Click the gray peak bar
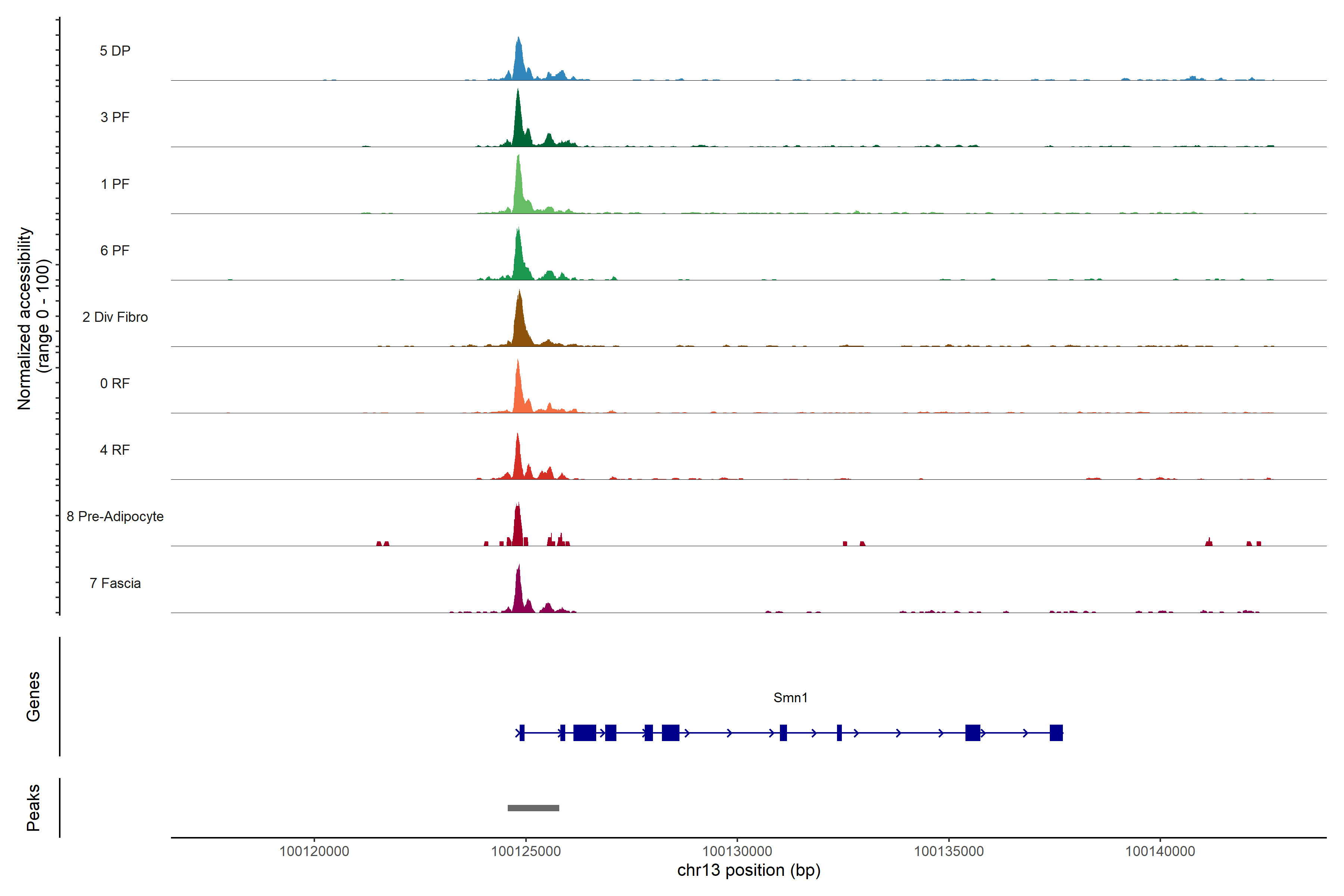Screen dimensions: 1344x896 [533, 808]
